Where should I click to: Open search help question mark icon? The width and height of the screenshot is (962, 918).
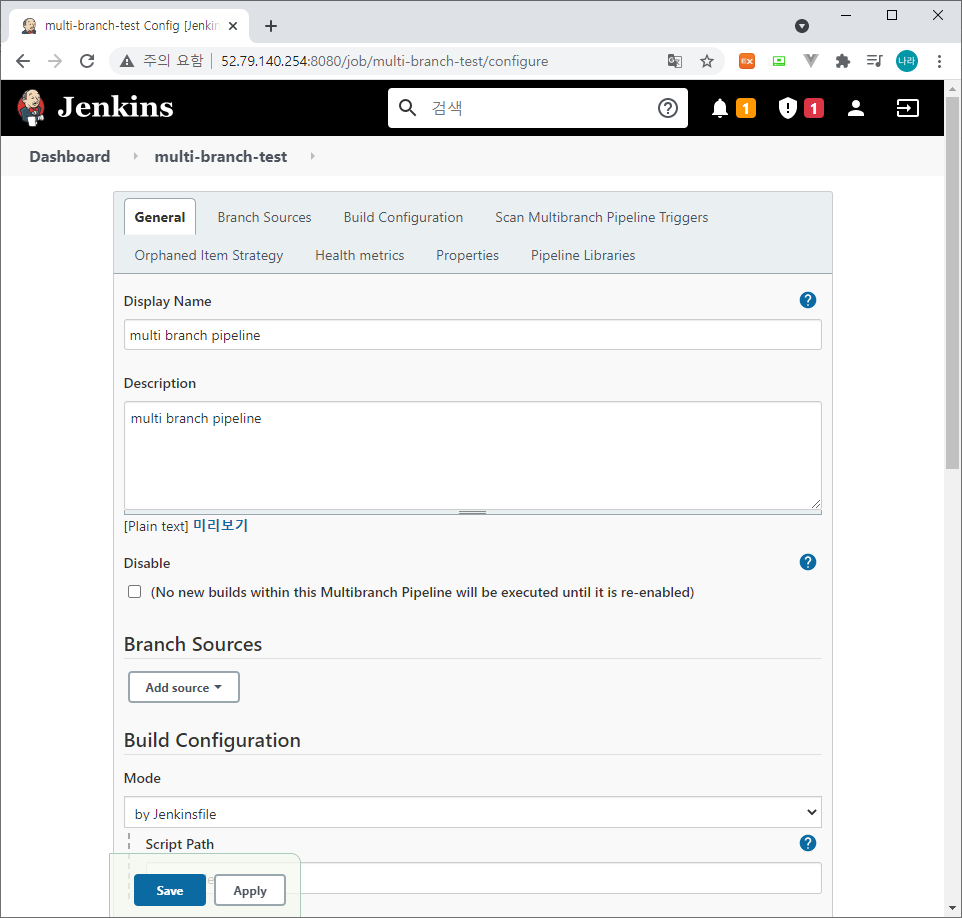point(668,108)
